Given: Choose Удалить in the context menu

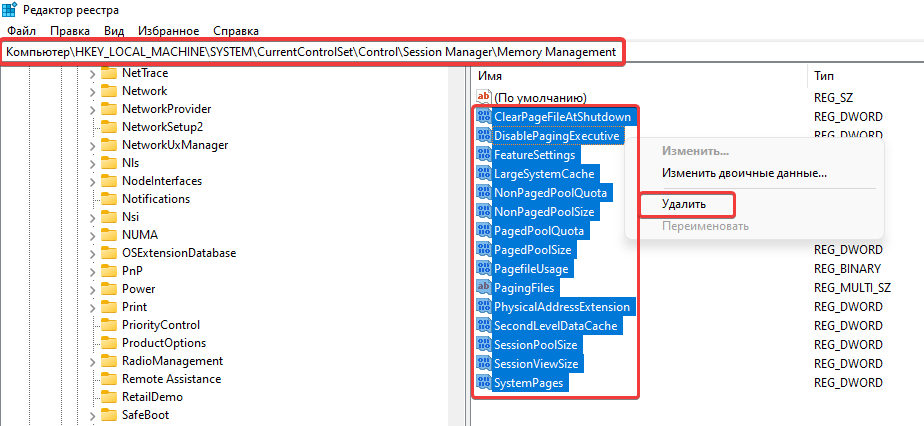Looking at the screenshot, I should tap(684, 204).
